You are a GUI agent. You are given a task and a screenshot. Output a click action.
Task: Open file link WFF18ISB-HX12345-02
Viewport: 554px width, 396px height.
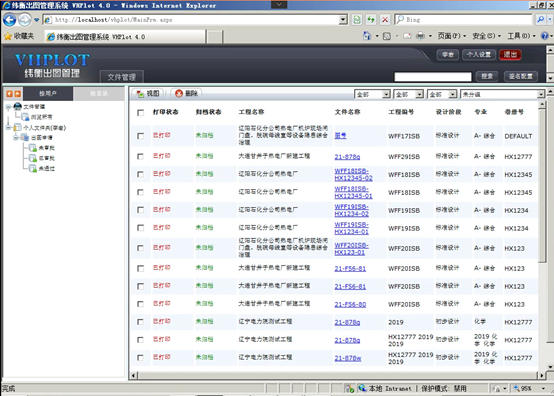tap(353, 174)
